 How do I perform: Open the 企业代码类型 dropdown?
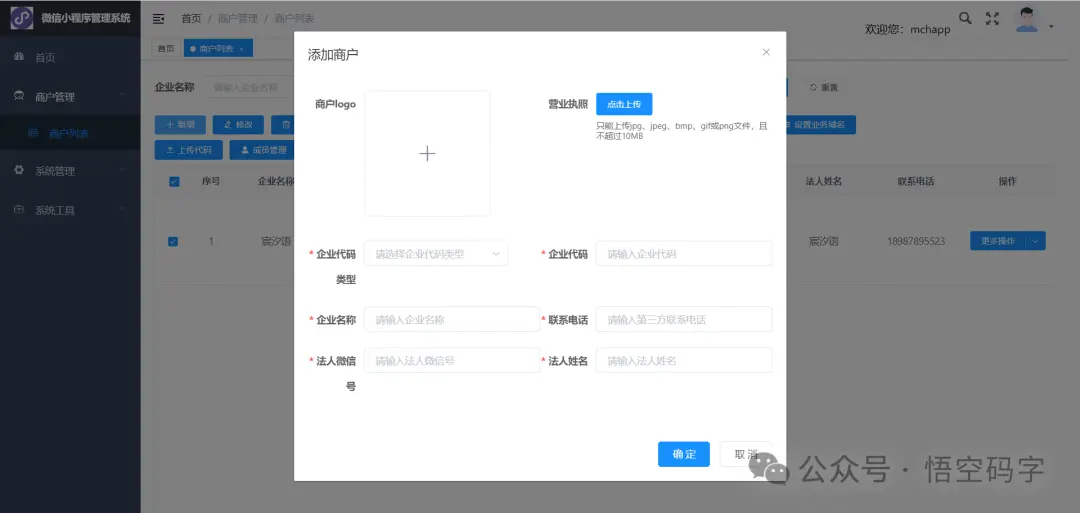coord(436,253)
